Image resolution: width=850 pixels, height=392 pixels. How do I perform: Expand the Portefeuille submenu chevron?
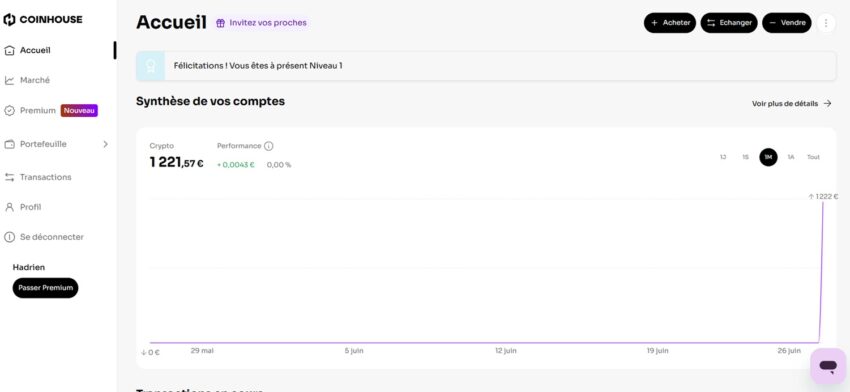(105, 144)
